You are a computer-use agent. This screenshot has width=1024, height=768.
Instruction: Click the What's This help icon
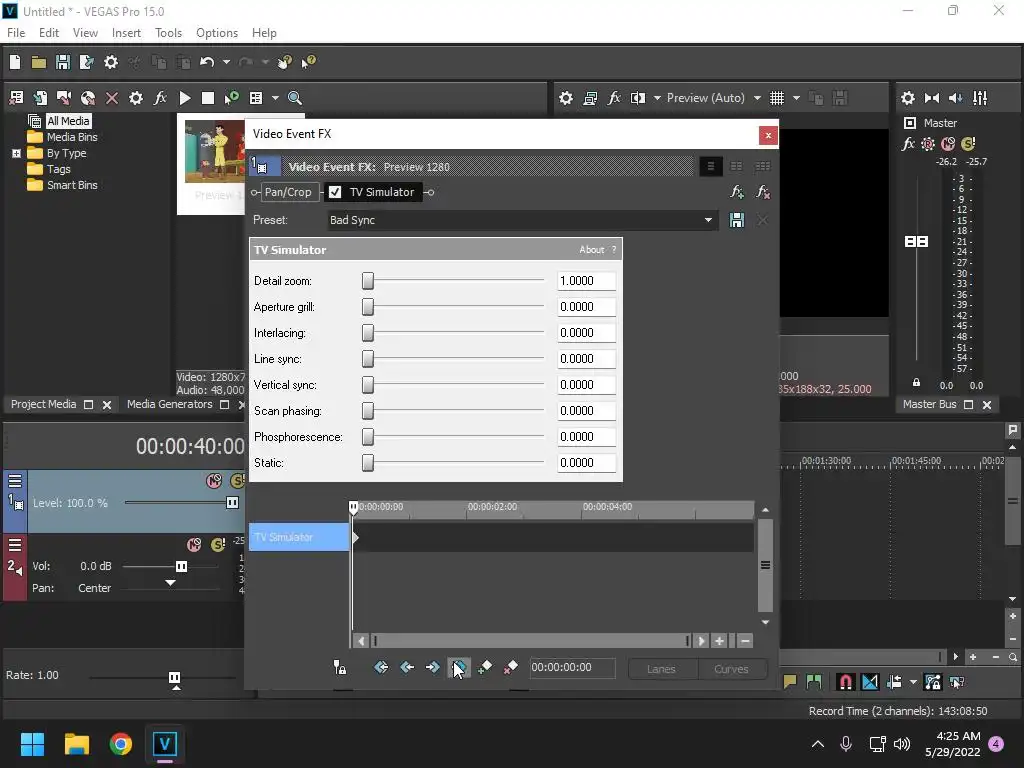308,62
